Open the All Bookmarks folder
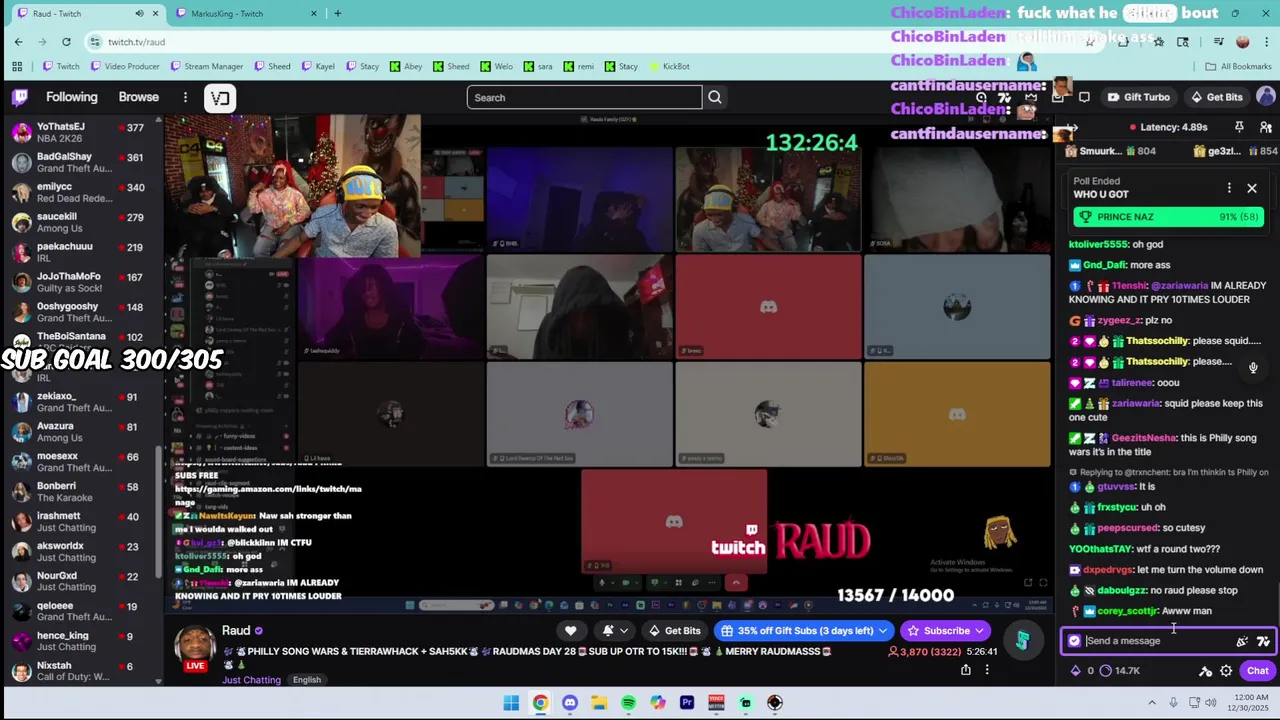This screenshot has height=720, width=1280. click(x=1238, y=66)
